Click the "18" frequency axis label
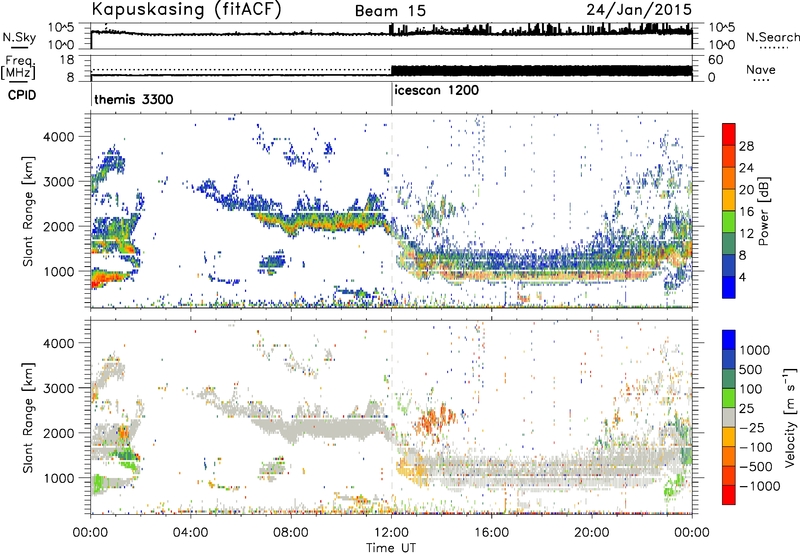This screenshot has width=800, height=554. click(67, 60)
